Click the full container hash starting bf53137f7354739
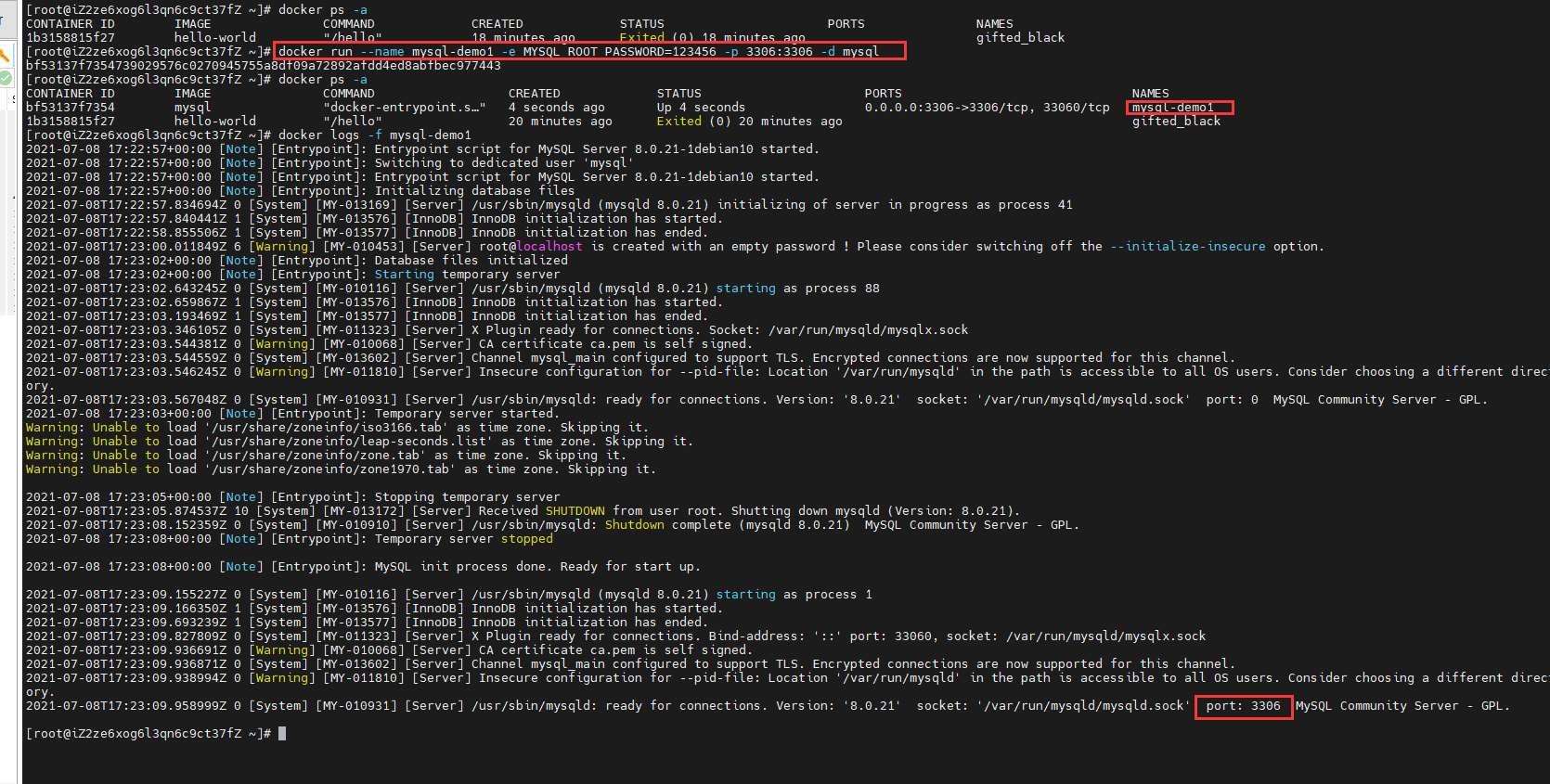The image size is (1550, 784). (263, 66)
